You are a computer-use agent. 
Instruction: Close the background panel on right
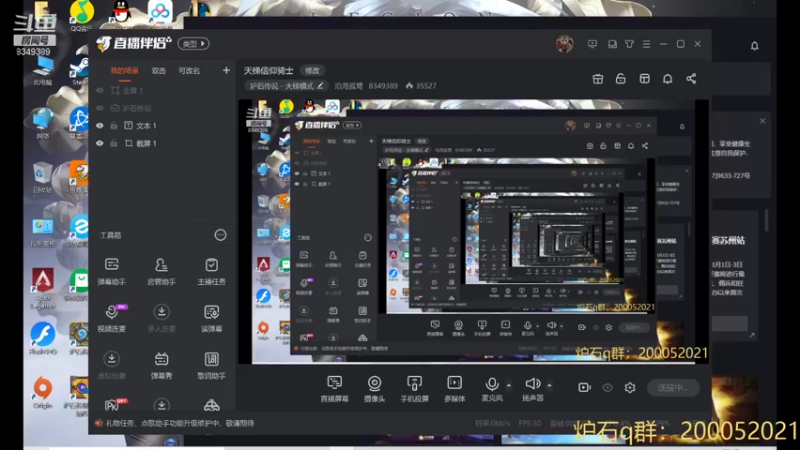pos(762,121)
